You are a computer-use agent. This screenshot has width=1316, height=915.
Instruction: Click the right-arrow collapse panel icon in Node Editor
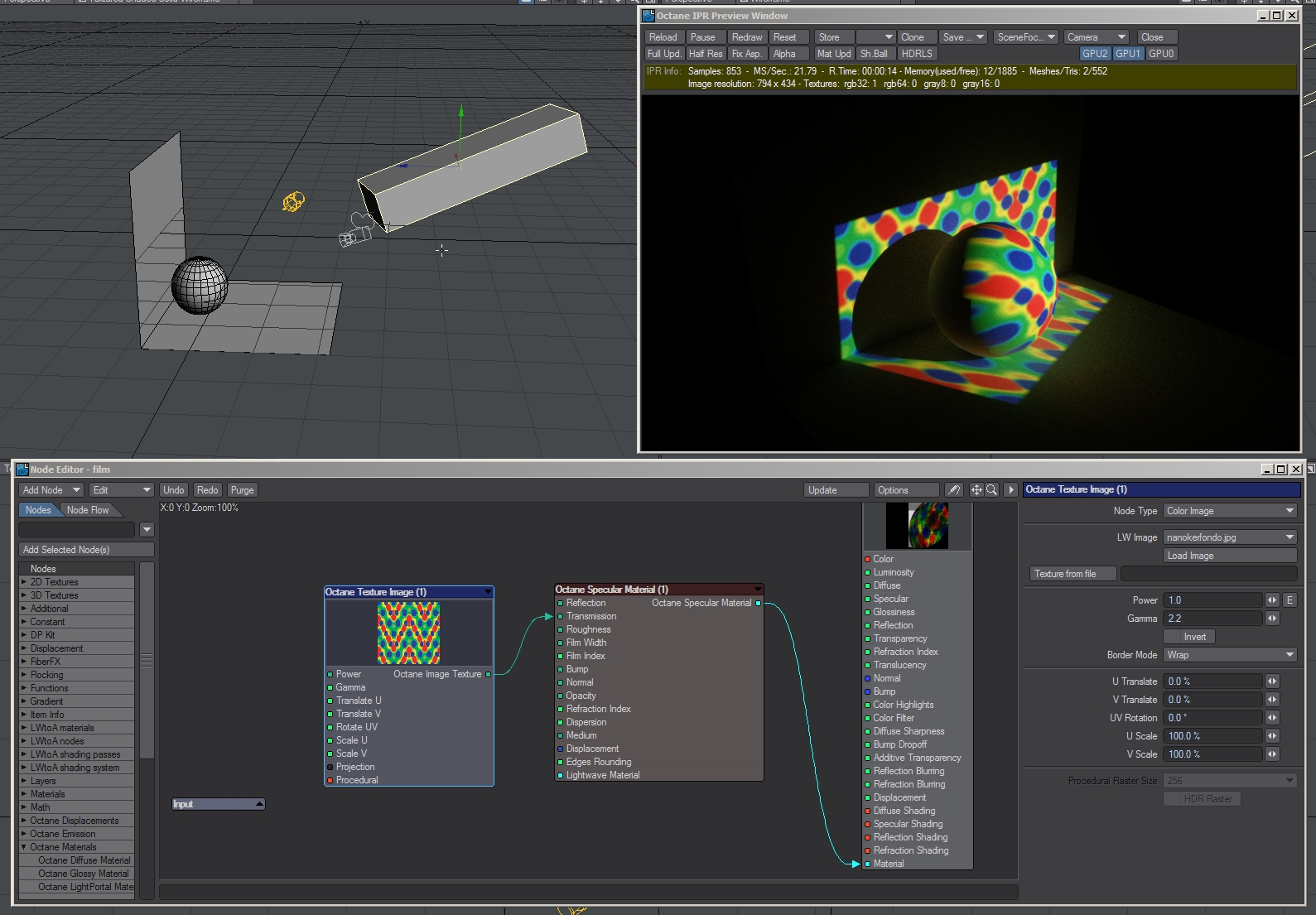(x=1010, y=490)
